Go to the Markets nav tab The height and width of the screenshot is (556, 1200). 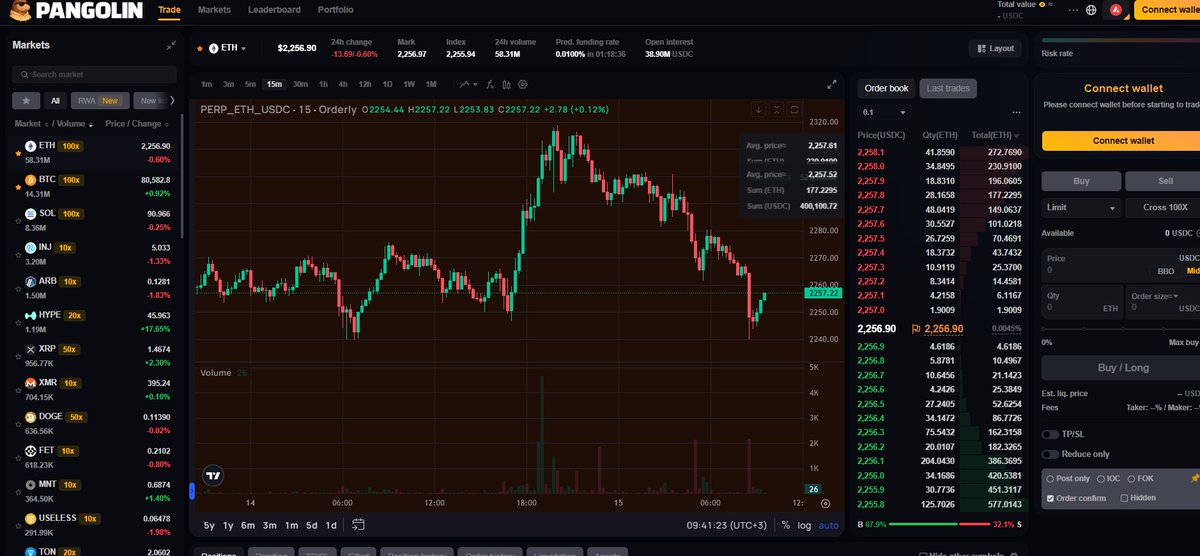coord(214,10)
